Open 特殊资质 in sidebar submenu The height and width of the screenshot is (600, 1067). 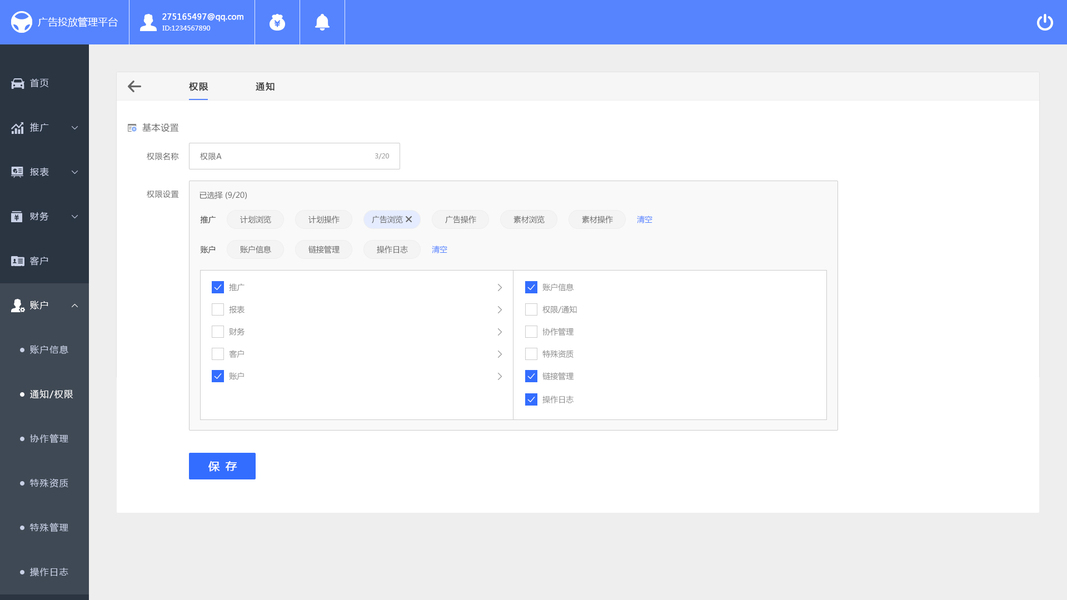49,483
